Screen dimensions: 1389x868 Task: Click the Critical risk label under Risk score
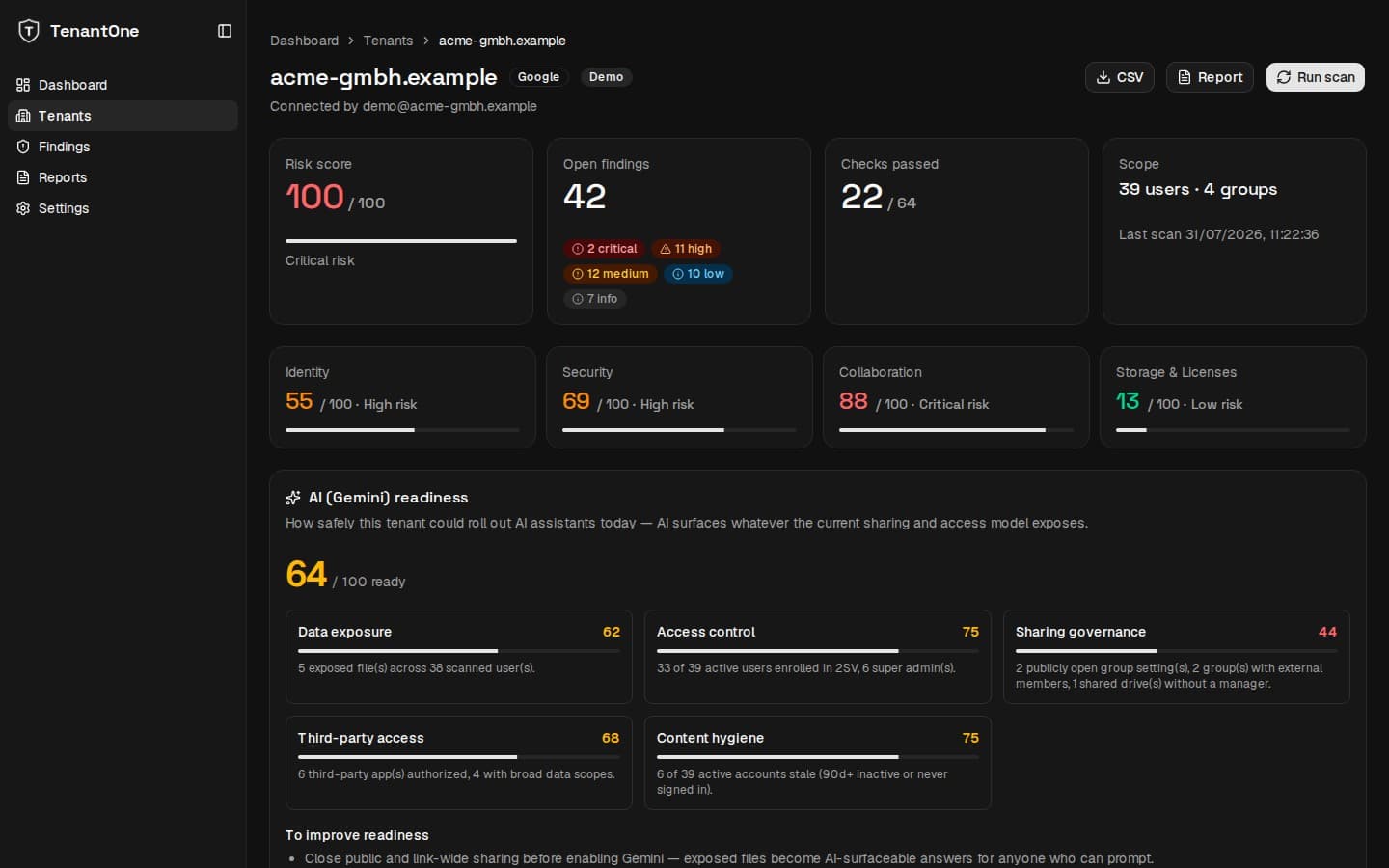(x=320, y=260)
